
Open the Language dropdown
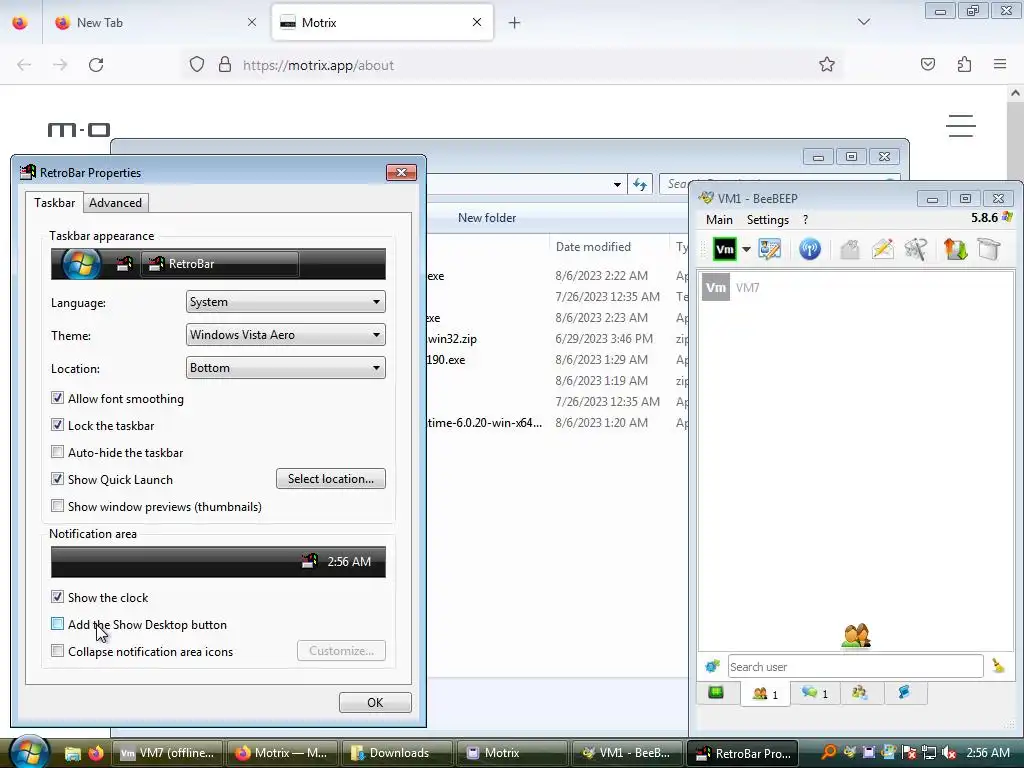pyautogui.click(x=285, y=302)
